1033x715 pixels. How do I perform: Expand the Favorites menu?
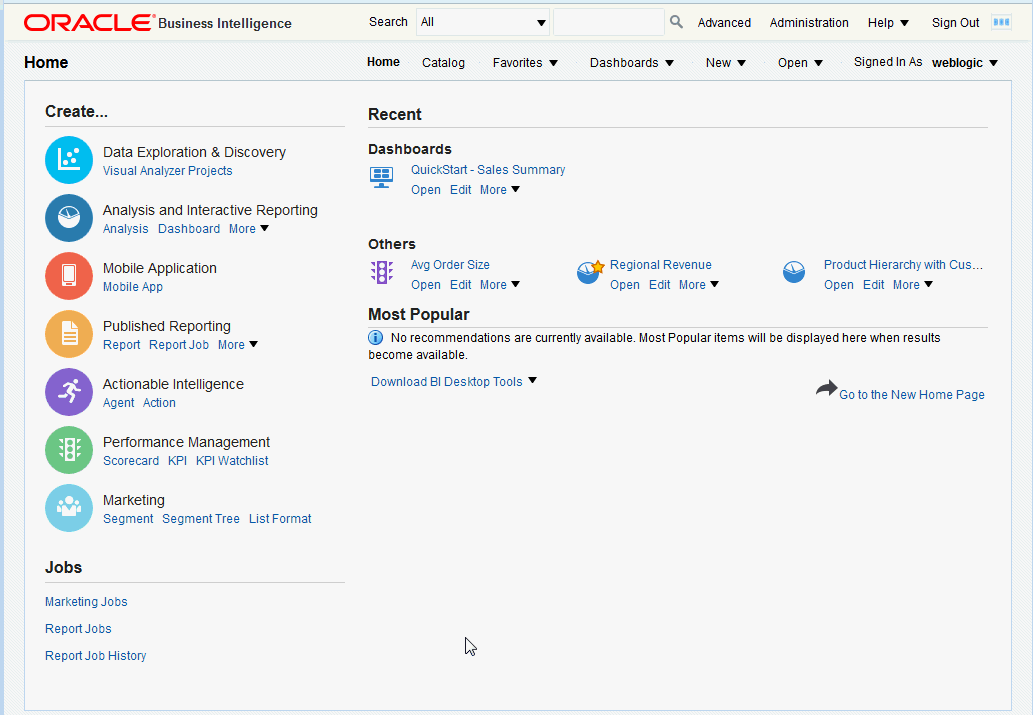tap(525, 63)
